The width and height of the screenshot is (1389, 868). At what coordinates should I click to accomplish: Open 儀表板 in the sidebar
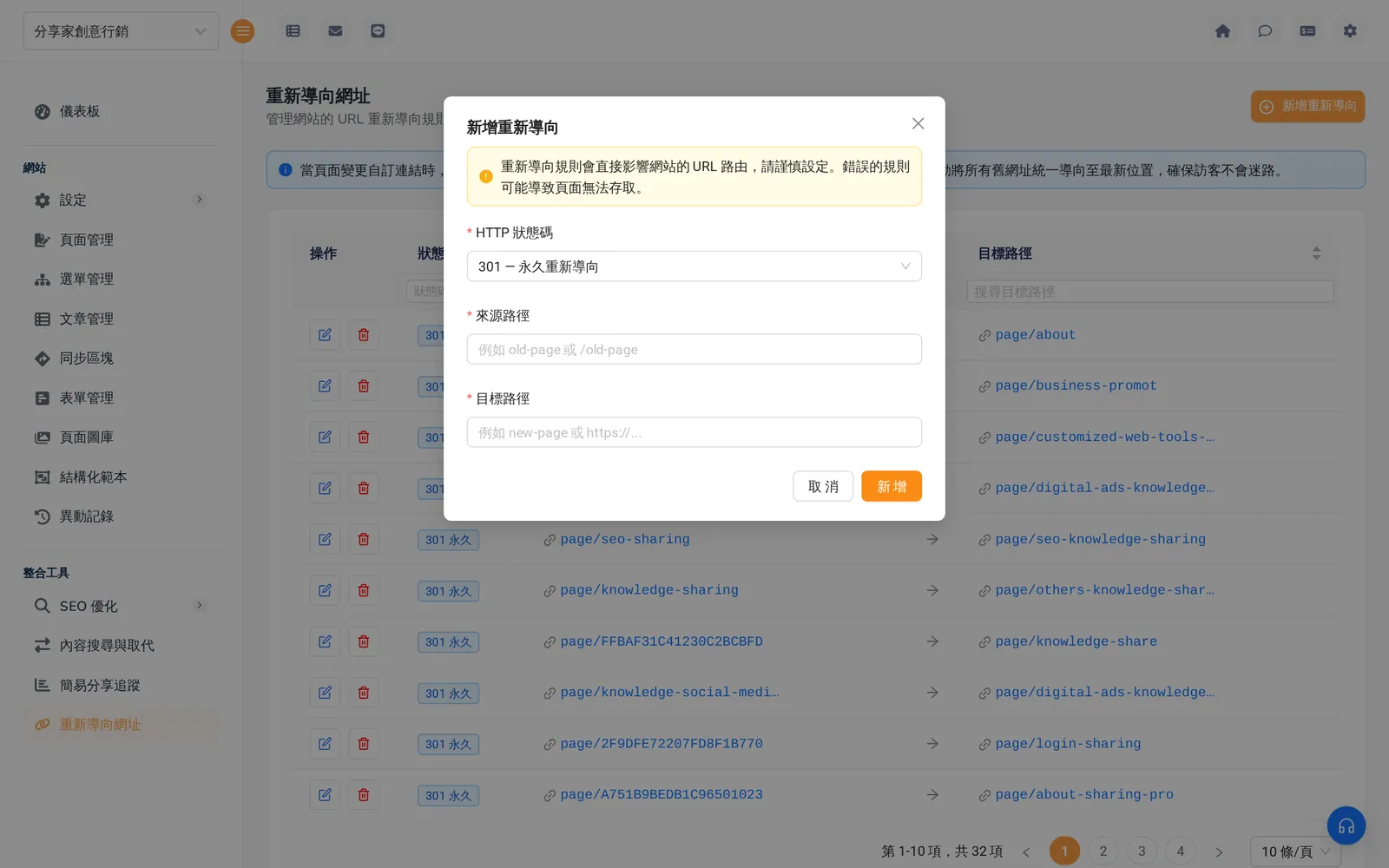click(x=121, y=111)
